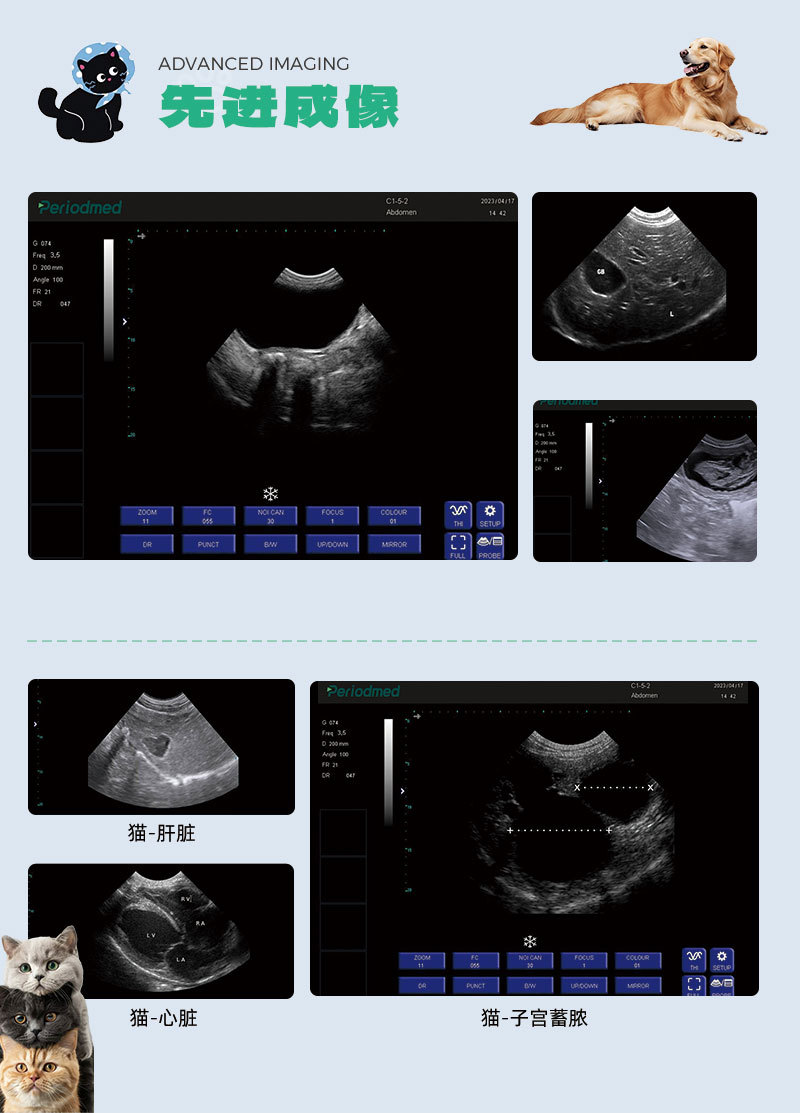
Task: Open SETUP gear on the top abdomen screen
Action: [x=490, y=515]
